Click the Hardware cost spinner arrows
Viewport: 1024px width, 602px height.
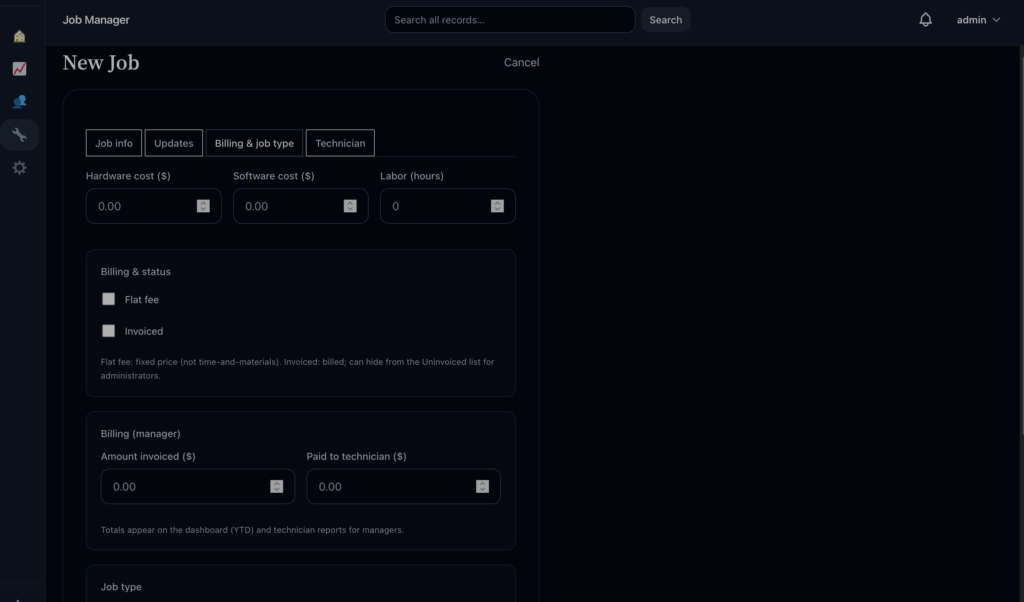pyautogui.click(x=203, y=206)
